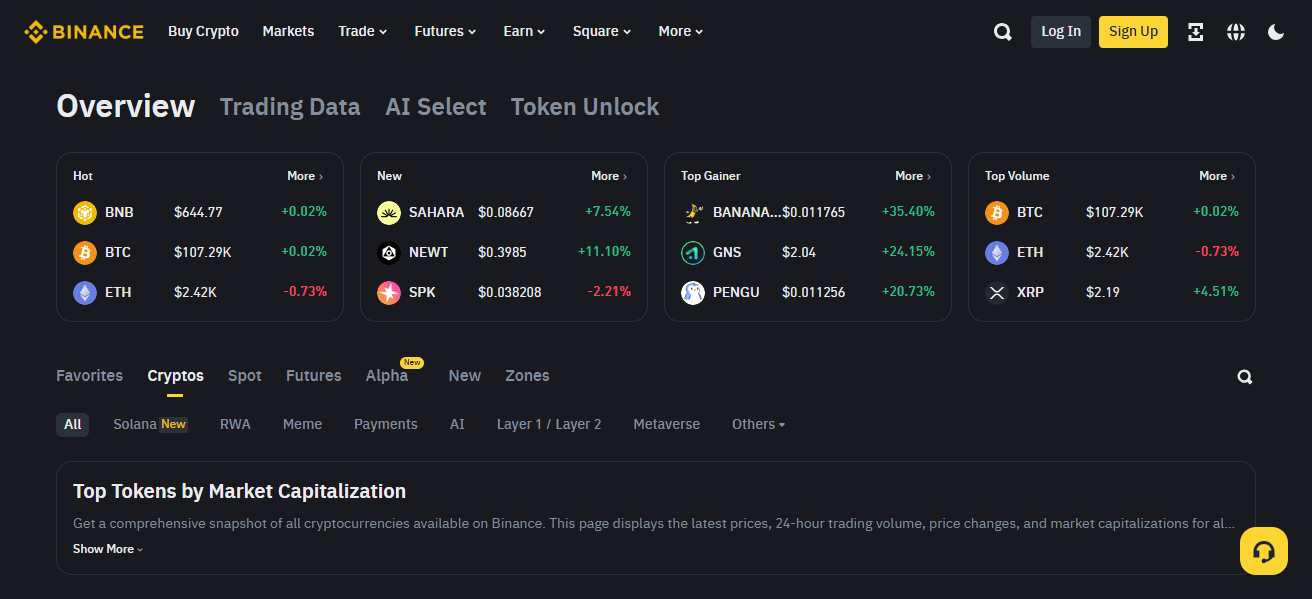The height and width of the screenshot is (599, 1312).
Task: Click the XRP icon in the Top Volume card
Action: point(997,292)
